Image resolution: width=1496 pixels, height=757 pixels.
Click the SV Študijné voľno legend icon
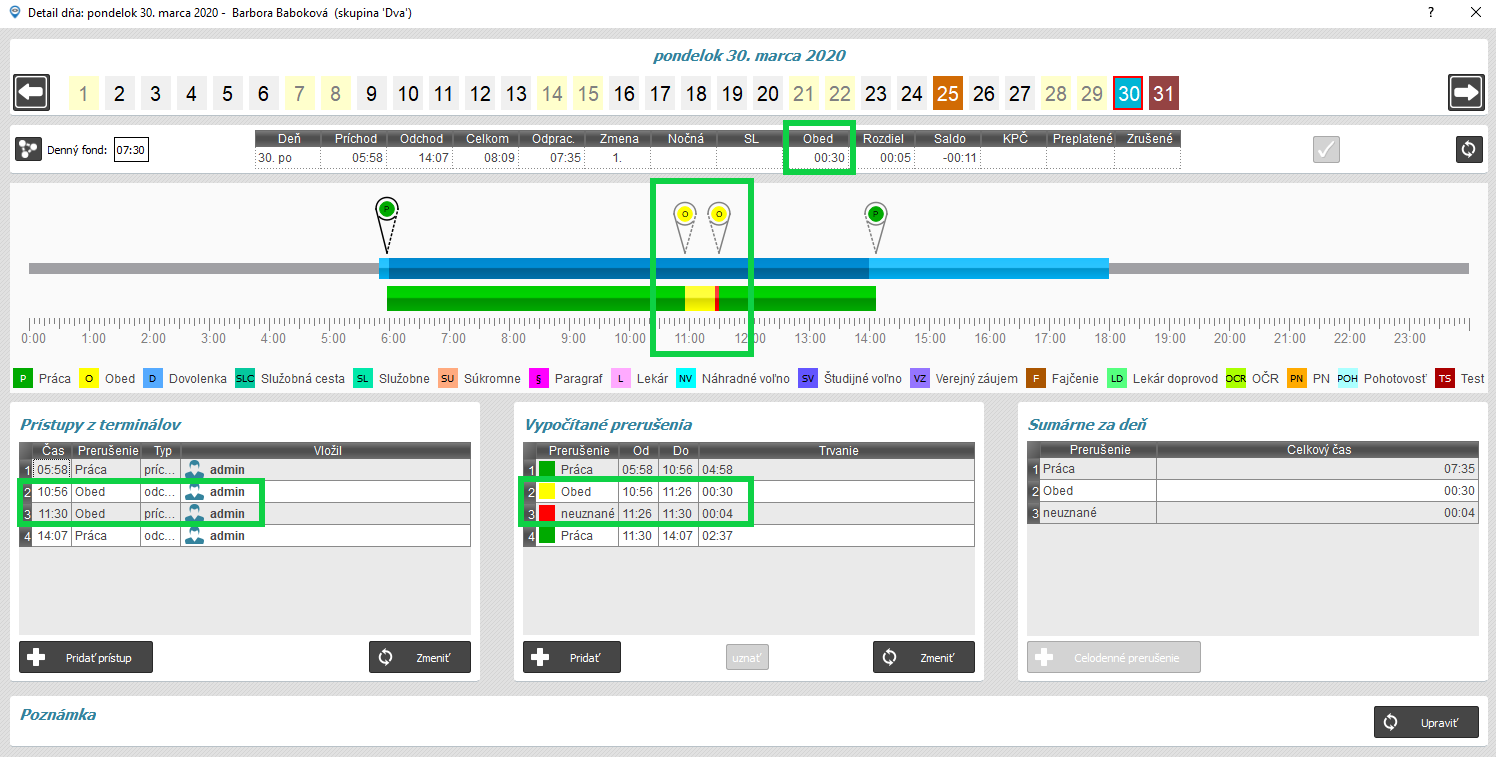coord(808,379)
